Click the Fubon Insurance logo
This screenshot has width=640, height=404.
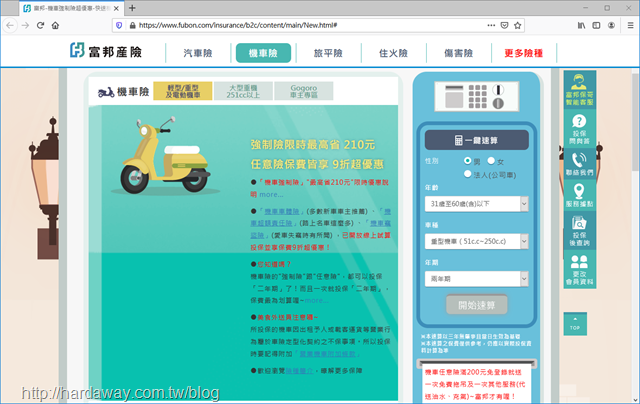(106, 51)
